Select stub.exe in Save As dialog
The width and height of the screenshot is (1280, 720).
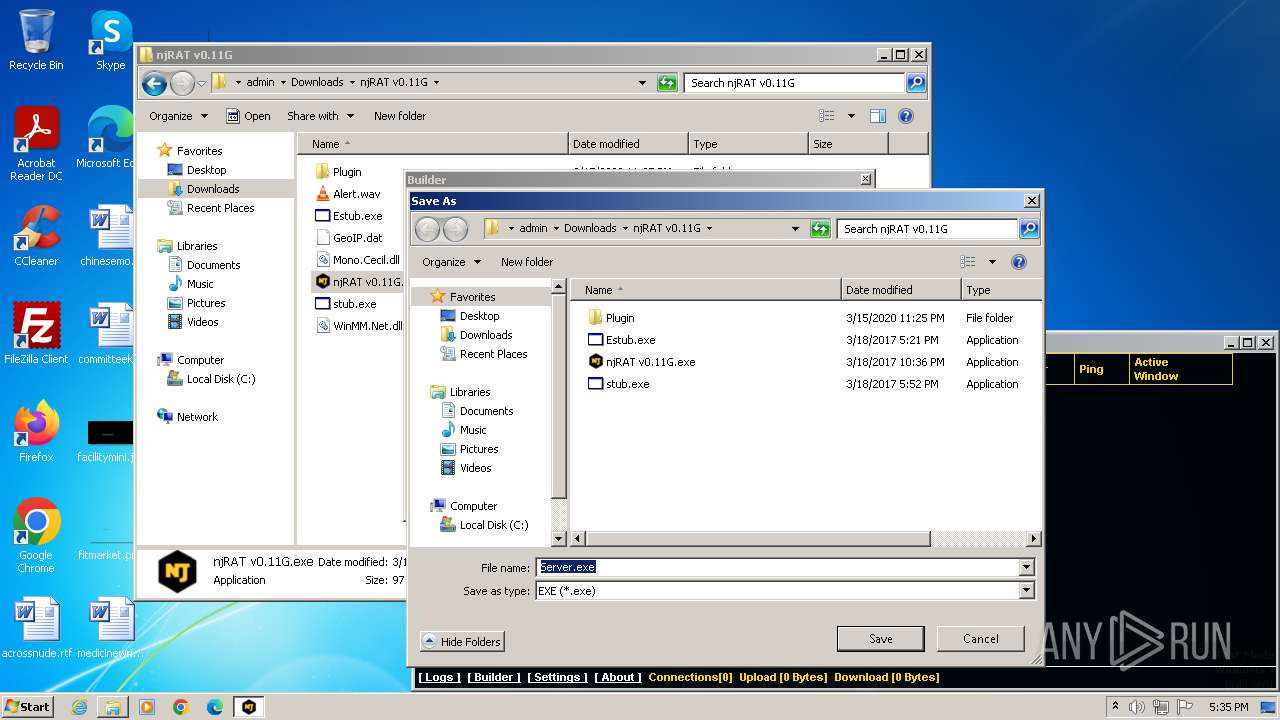[x=627, y=384]
